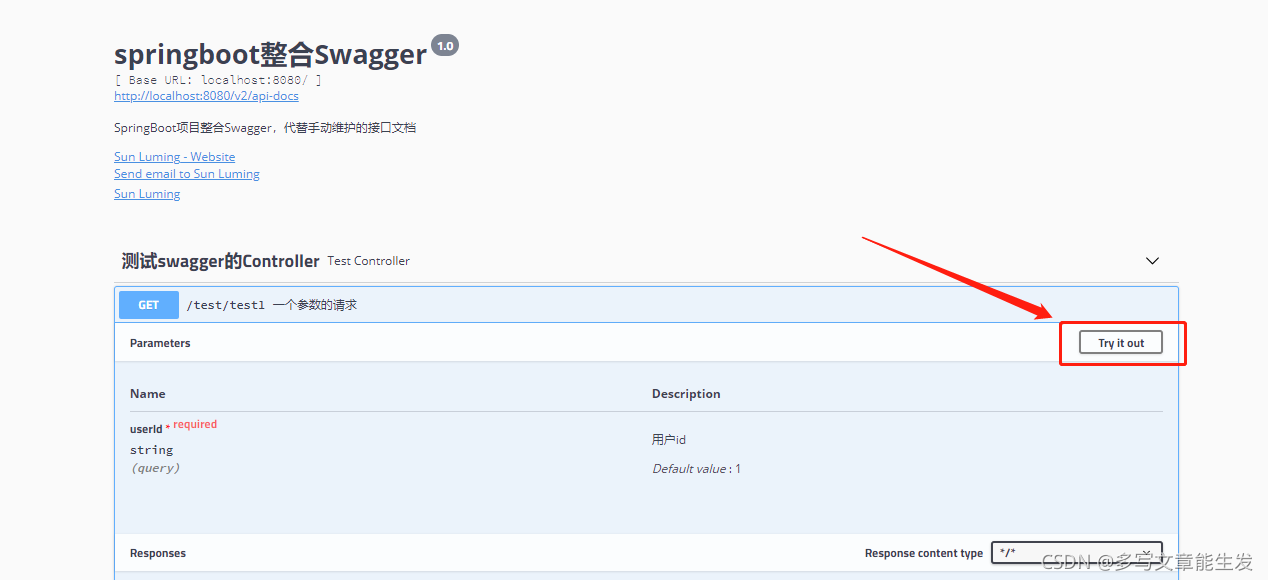Viewport: 1268px width, 580px height.
Task: Click the string type label under userId
Action: tap(151, 450)
